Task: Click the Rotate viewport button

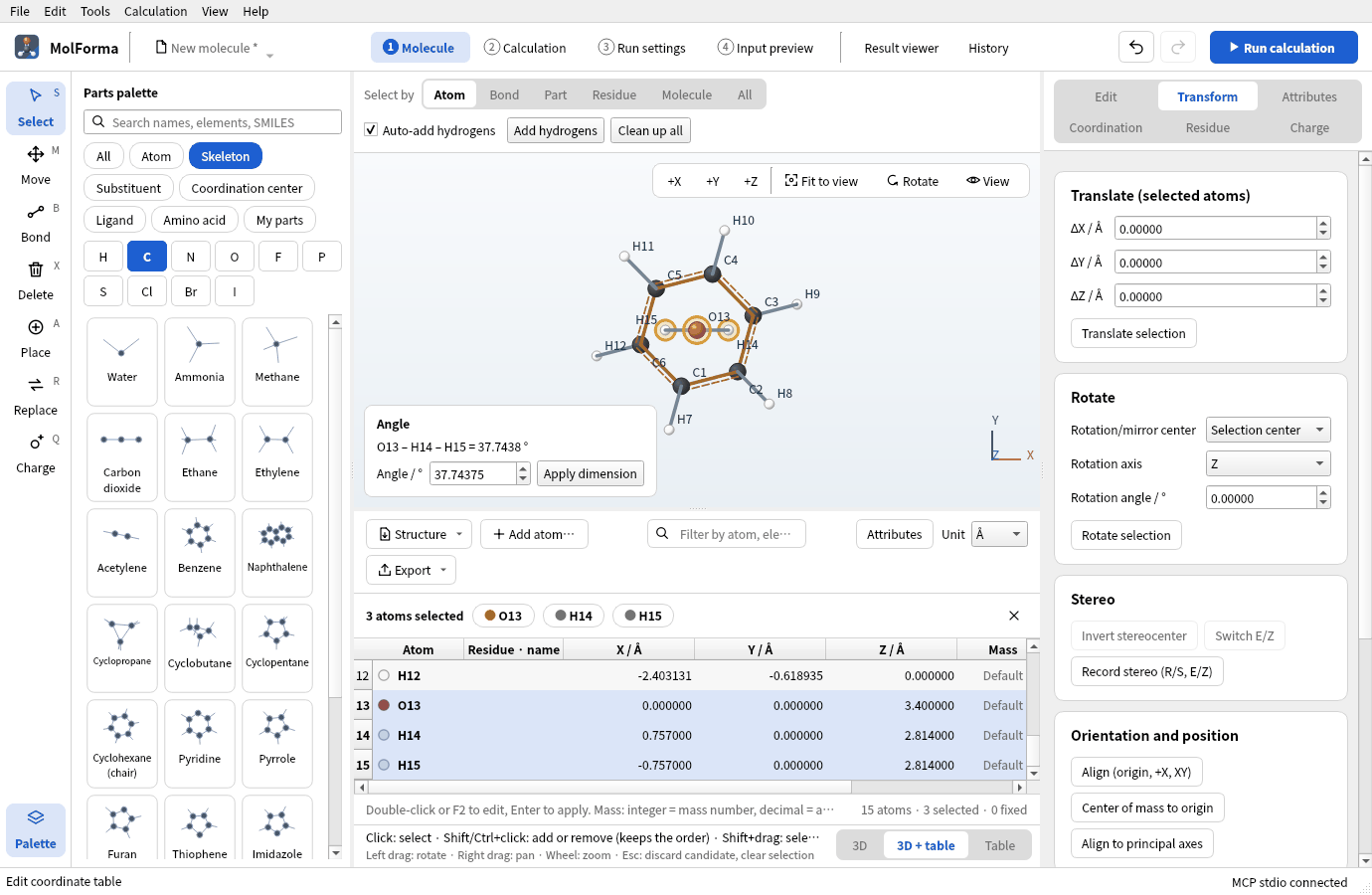Action: point(913,181)
